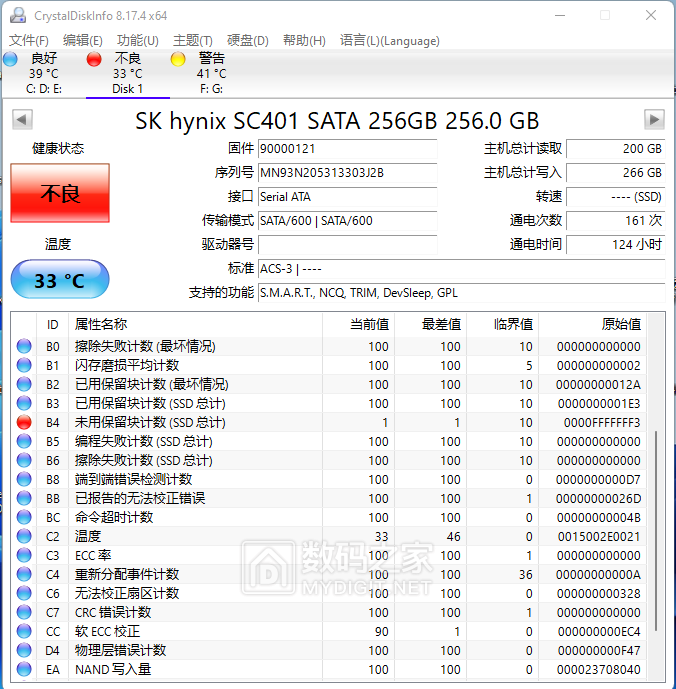The height and width of the screenshot is (689, 676).
Task: Click the red status icon for row B4
Action: (24, 422)
